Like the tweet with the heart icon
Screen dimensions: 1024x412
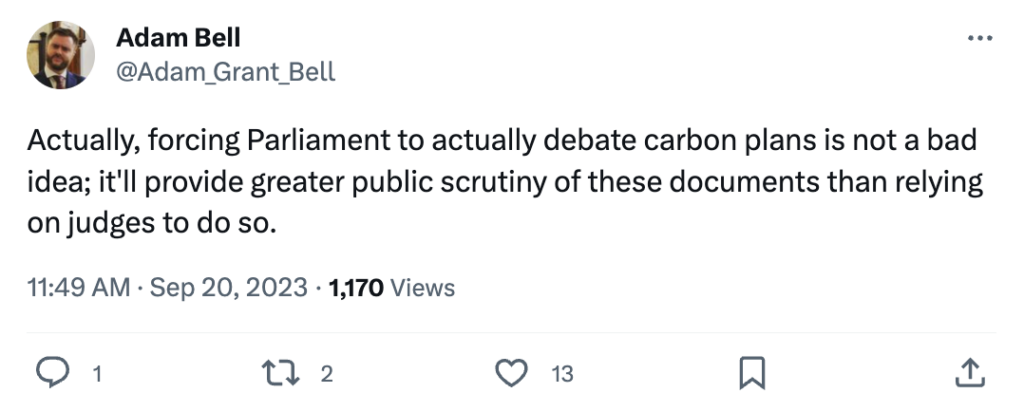point(513,373)
